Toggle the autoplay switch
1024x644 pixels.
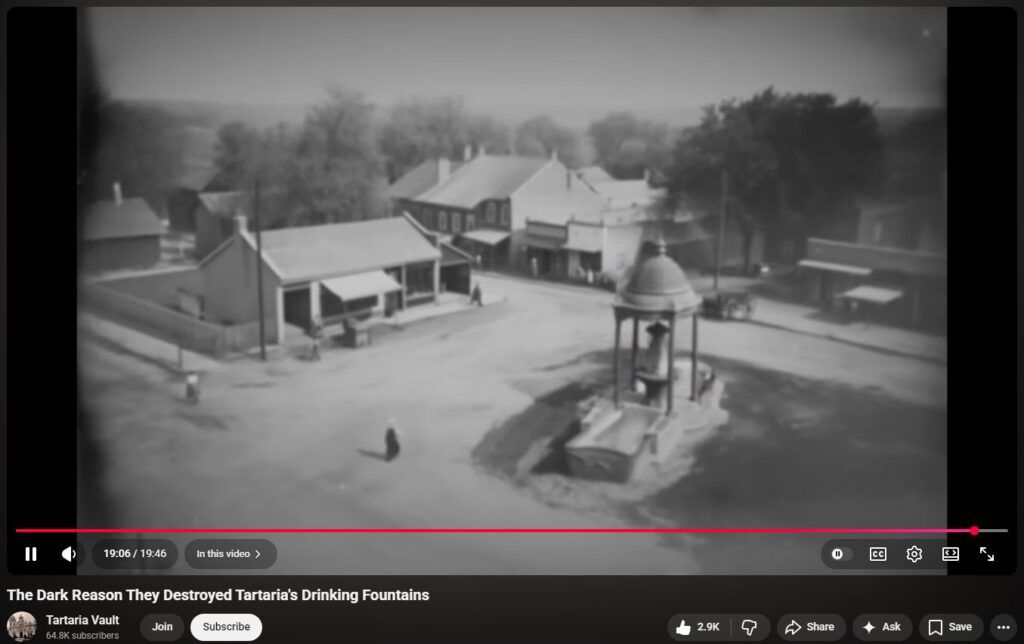tap(838, 554)
